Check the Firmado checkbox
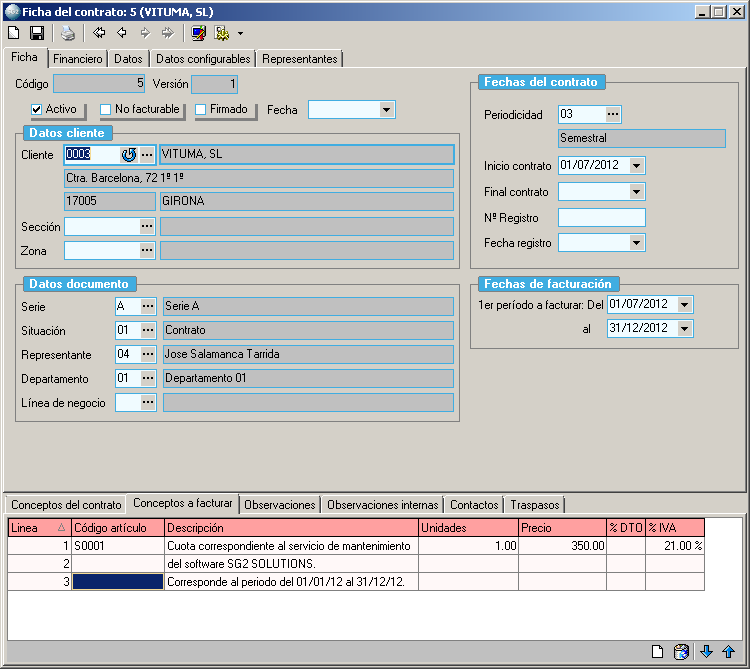The image size is (750, 669). pos(200,110)
